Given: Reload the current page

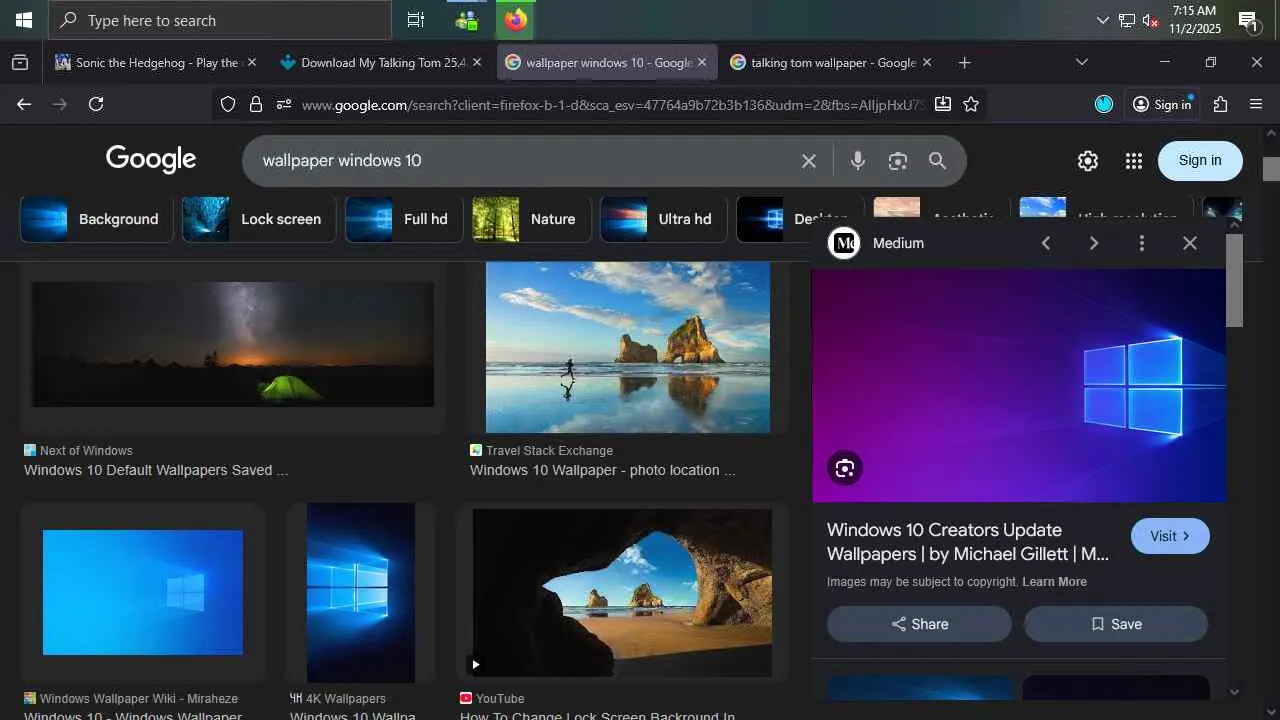Looking at the screenshot, I should coord(96,104).
